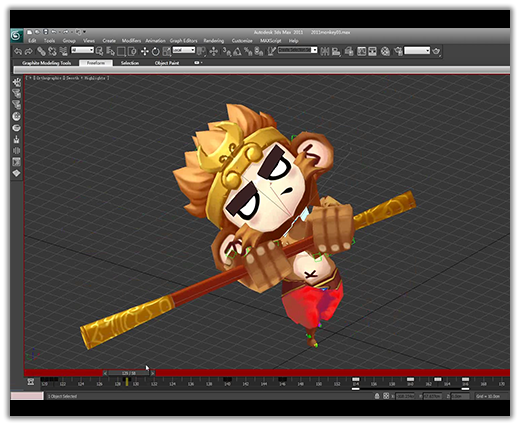520x426 pixels.
Task: Select the Bind to Space Warp tool
Action: coord(63,51)
